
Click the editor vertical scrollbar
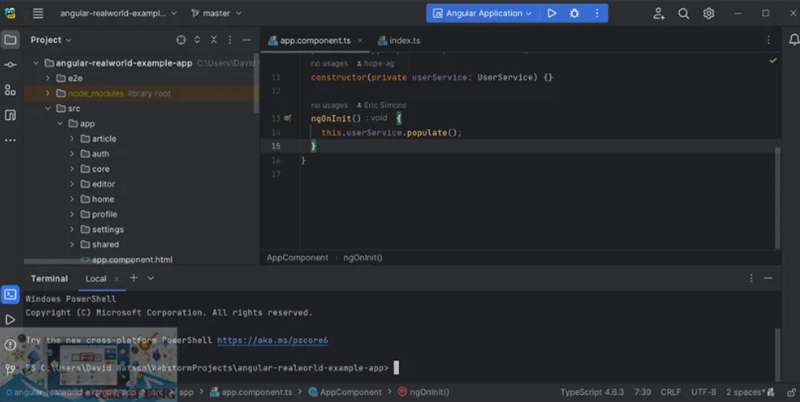tap(778, 198)
